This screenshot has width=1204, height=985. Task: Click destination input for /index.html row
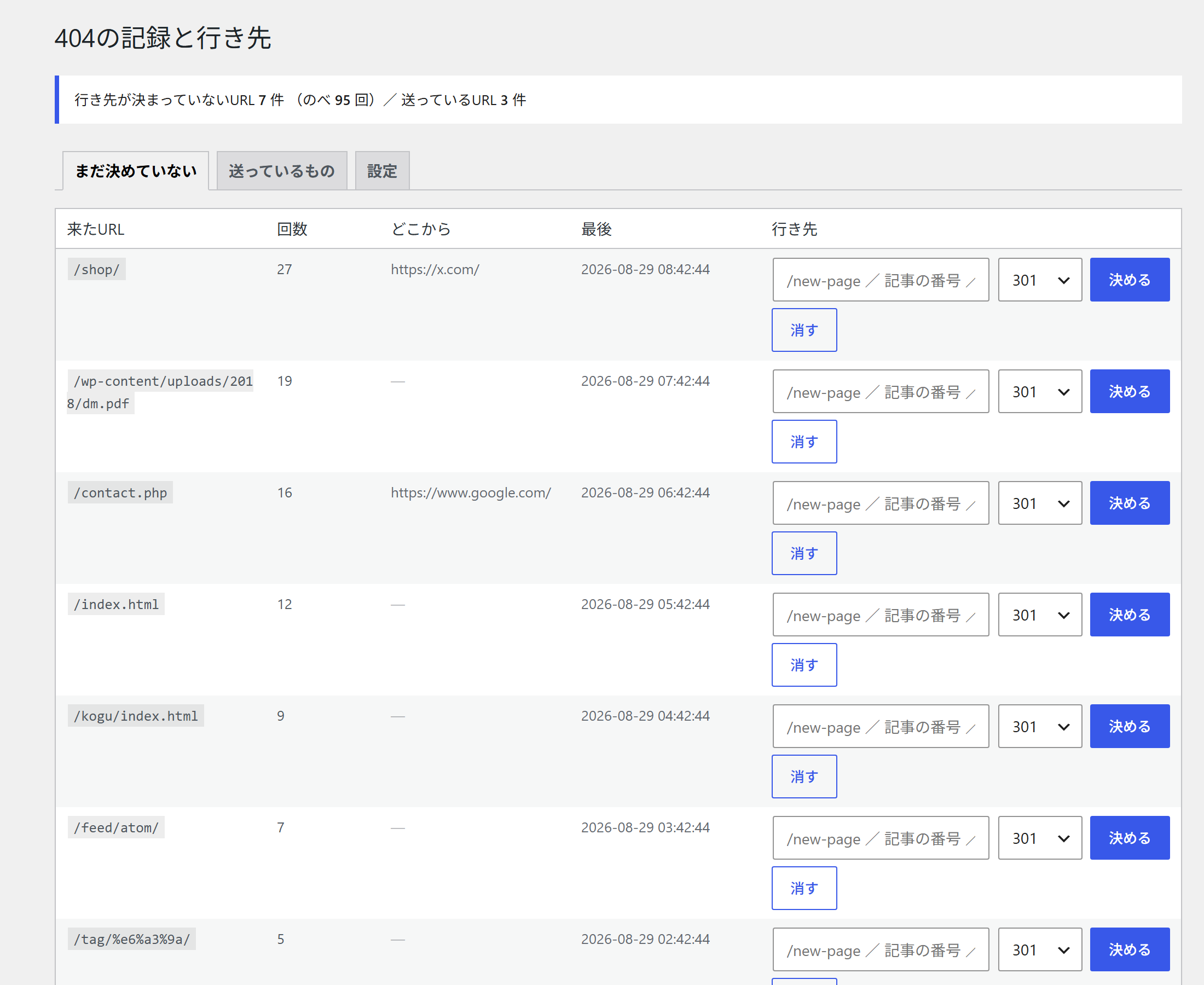point(881,615)
